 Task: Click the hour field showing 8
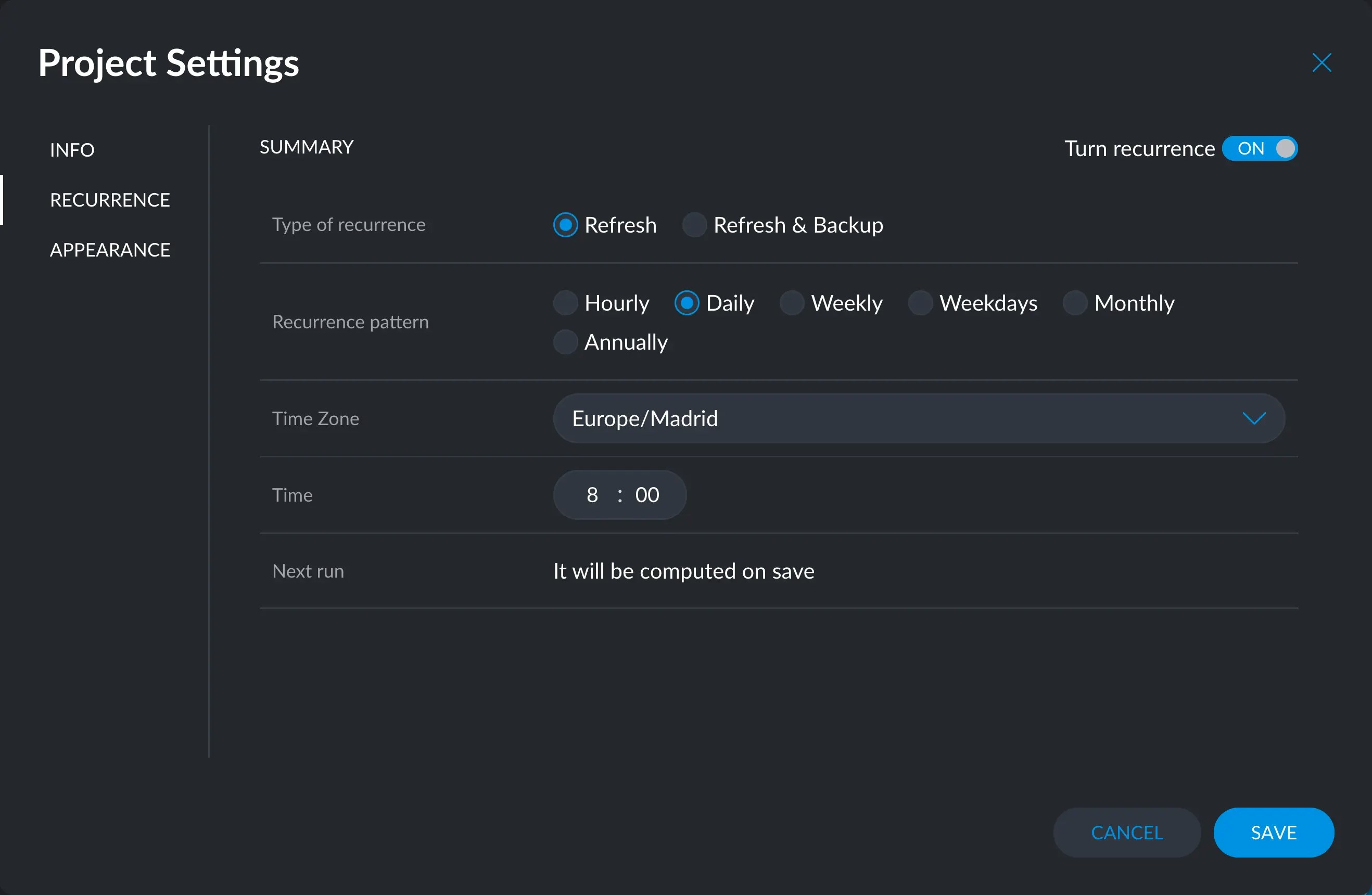click(x=593, y=494)
